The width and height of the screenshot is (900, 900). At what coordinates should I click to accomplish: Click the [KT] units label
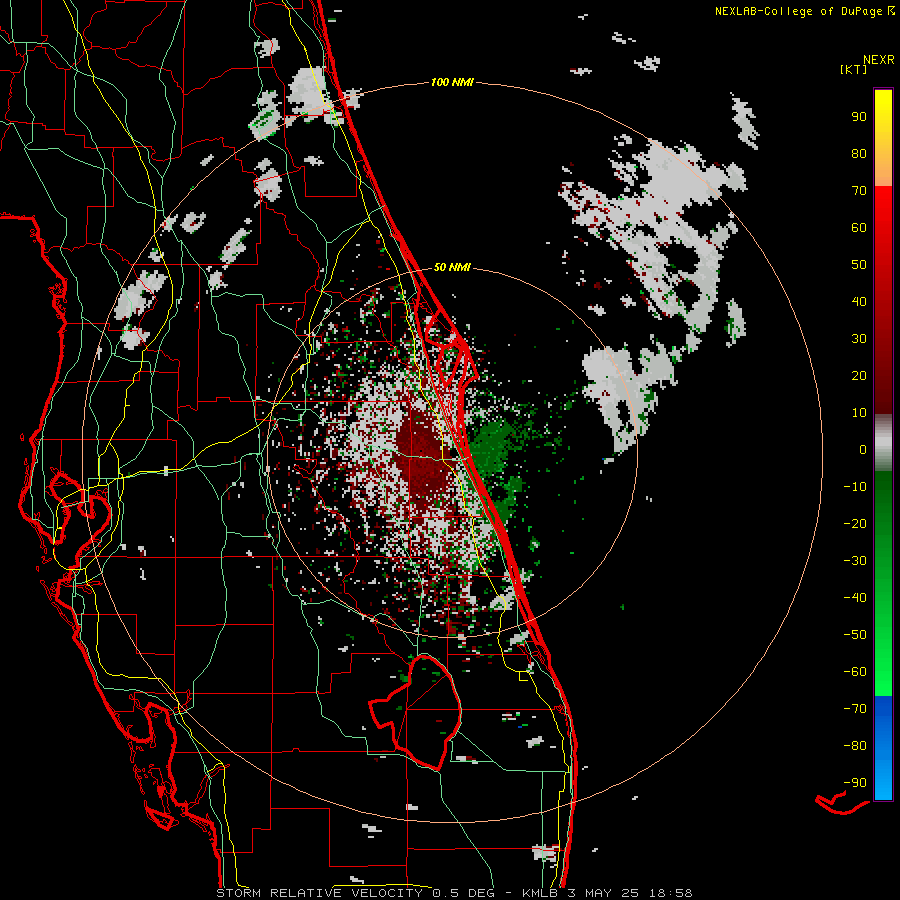(854, 69)
